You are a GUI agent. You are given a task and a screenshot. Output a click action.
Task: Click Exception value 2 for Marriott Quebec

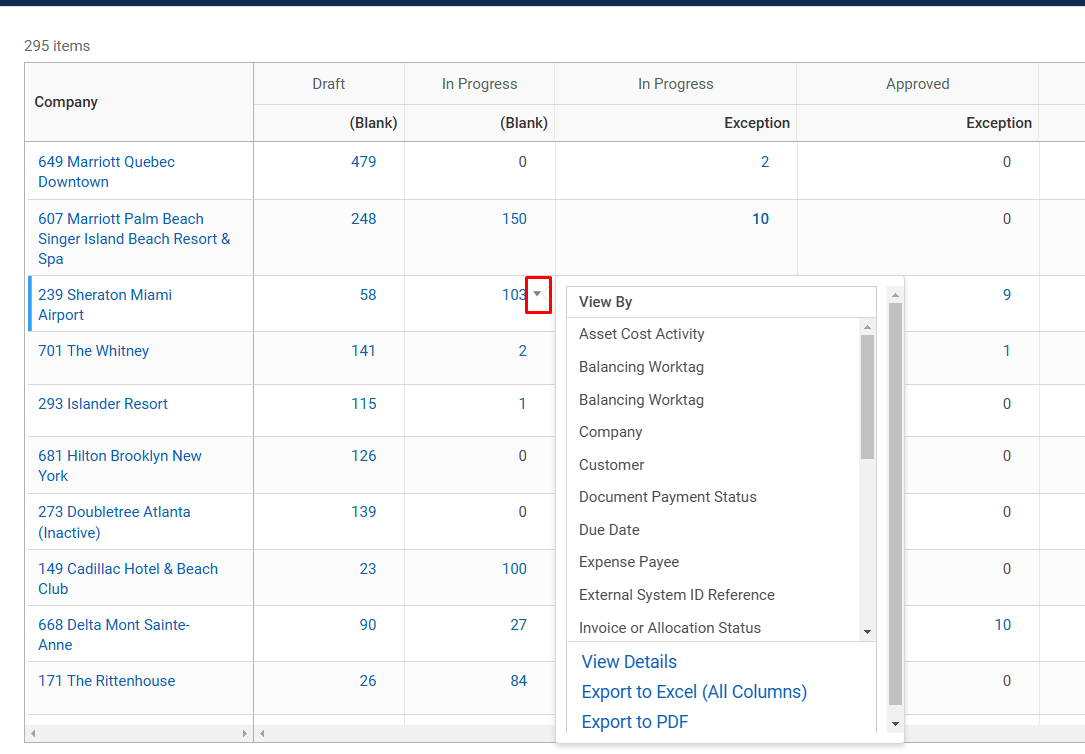point(765,162)
